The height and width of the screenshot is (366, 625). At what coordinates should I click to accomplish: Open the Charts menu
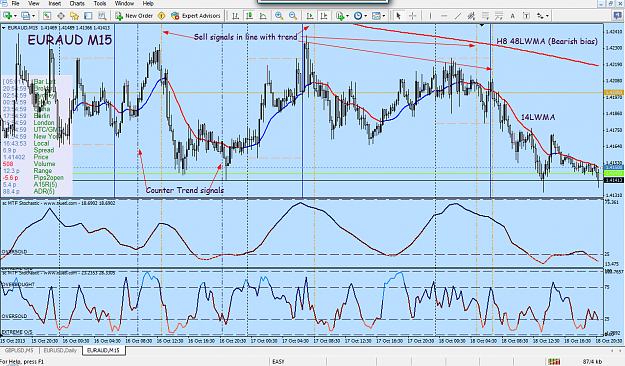(77, 4)
